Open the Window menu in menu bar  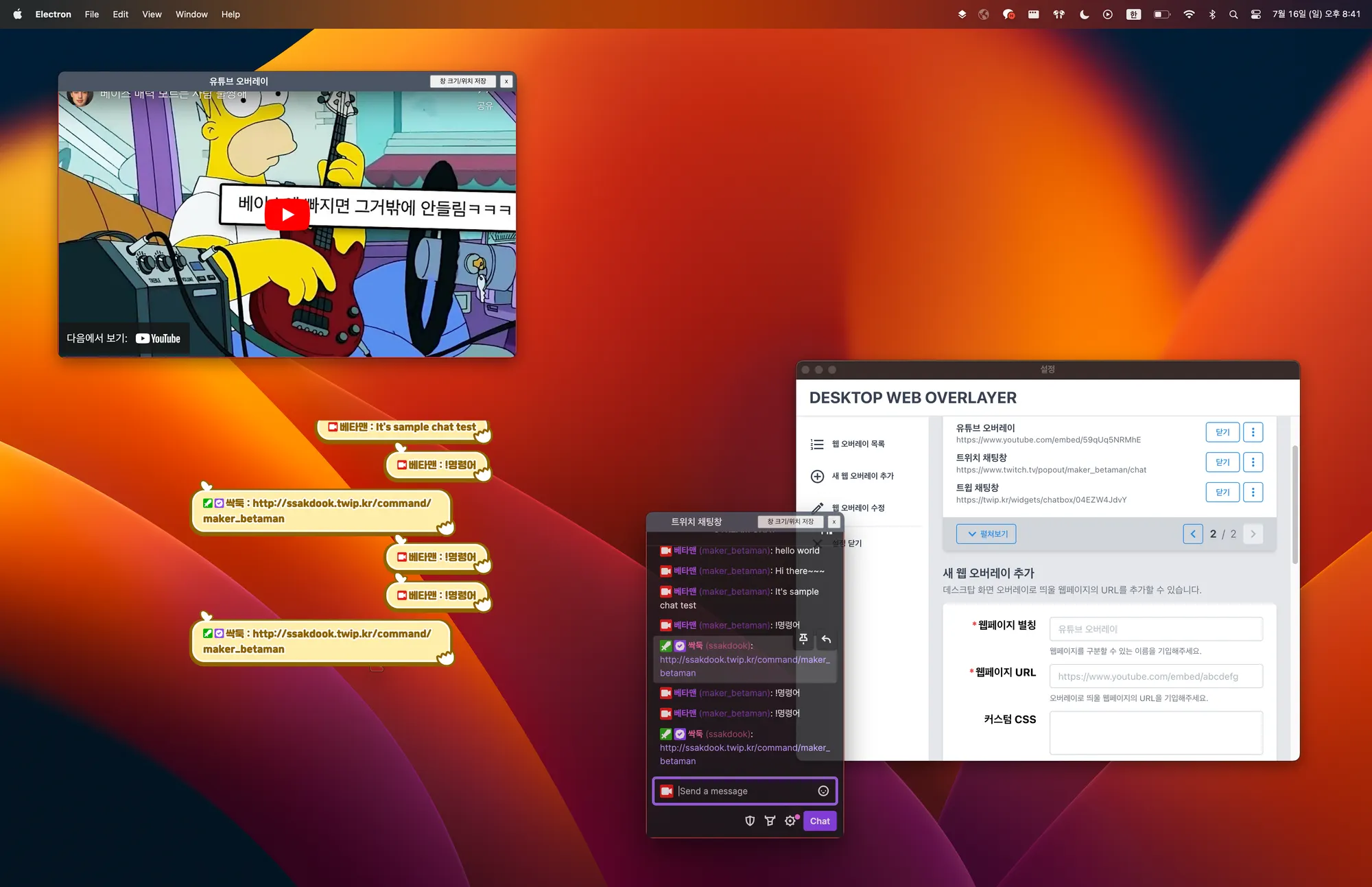pos(191,14)
